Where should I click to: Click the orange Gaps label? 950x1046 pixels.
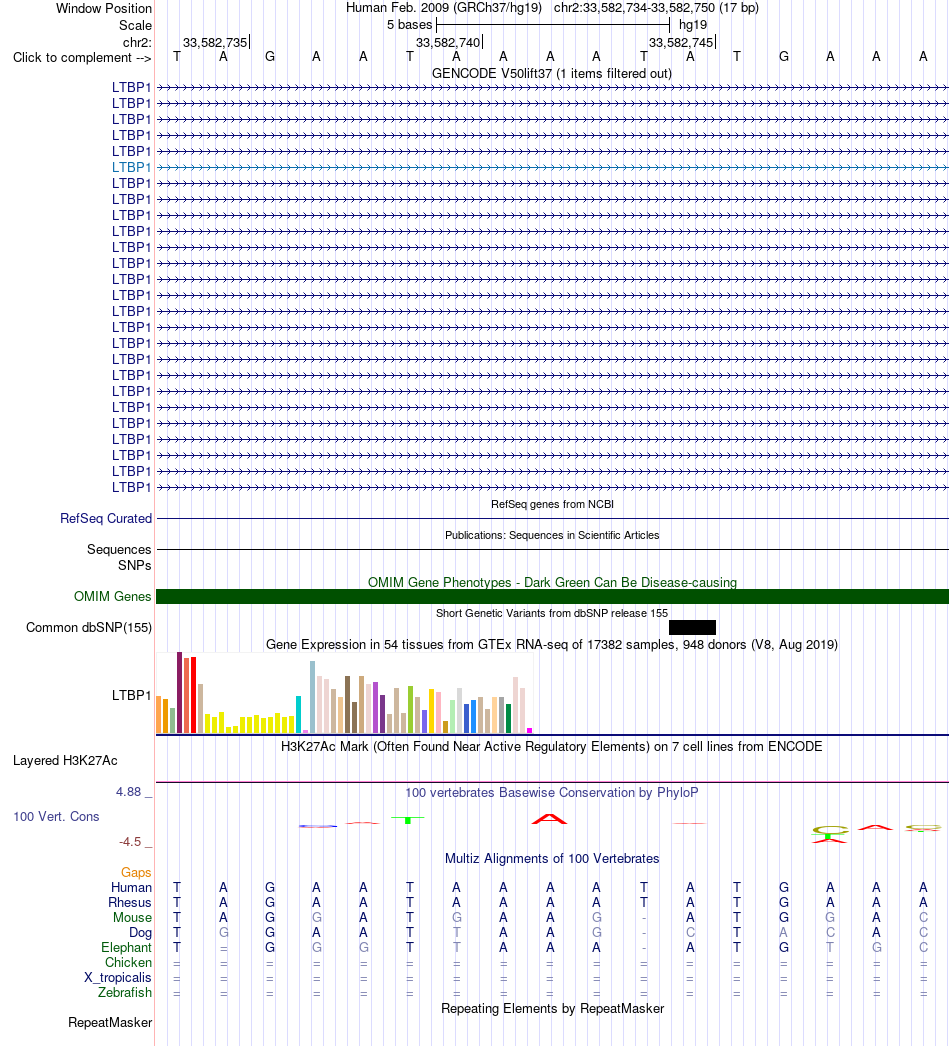click(136, 873)
